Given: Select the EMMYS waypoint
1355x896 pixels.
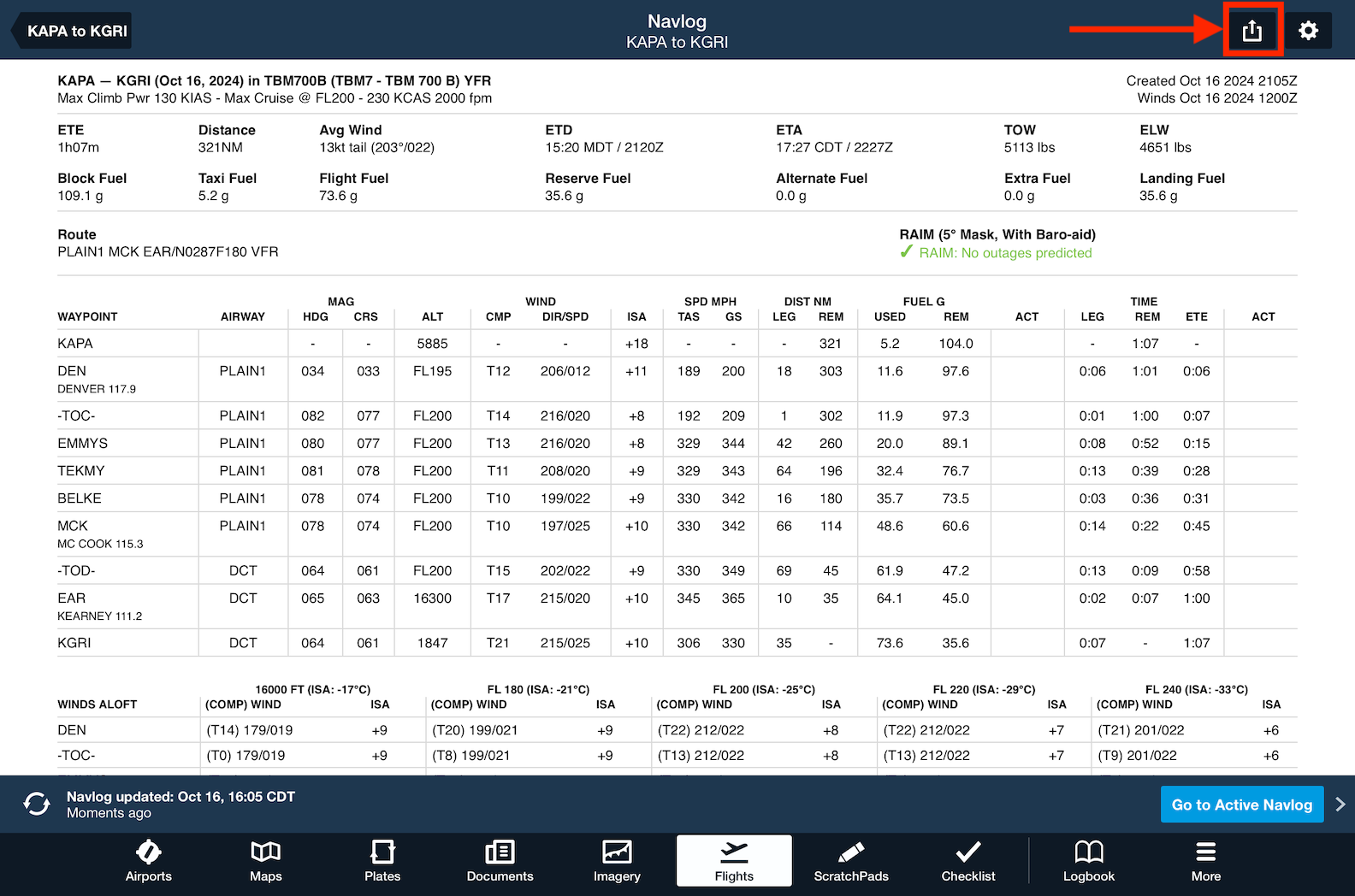Looking at the screenshot, I should 83,444.
